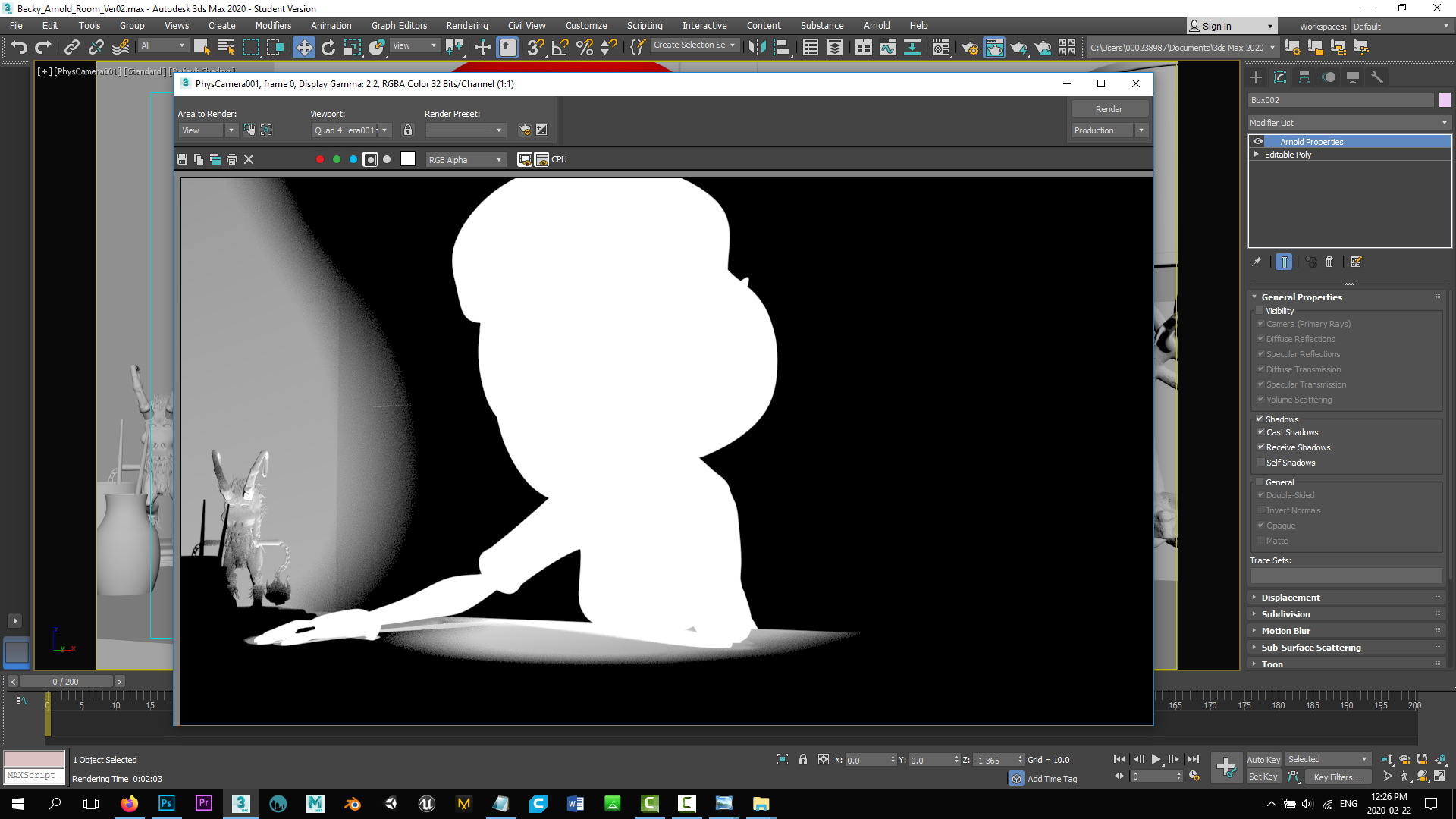
Task: Enable the Self Shadows checkbox
Action: pos(1260,462)
